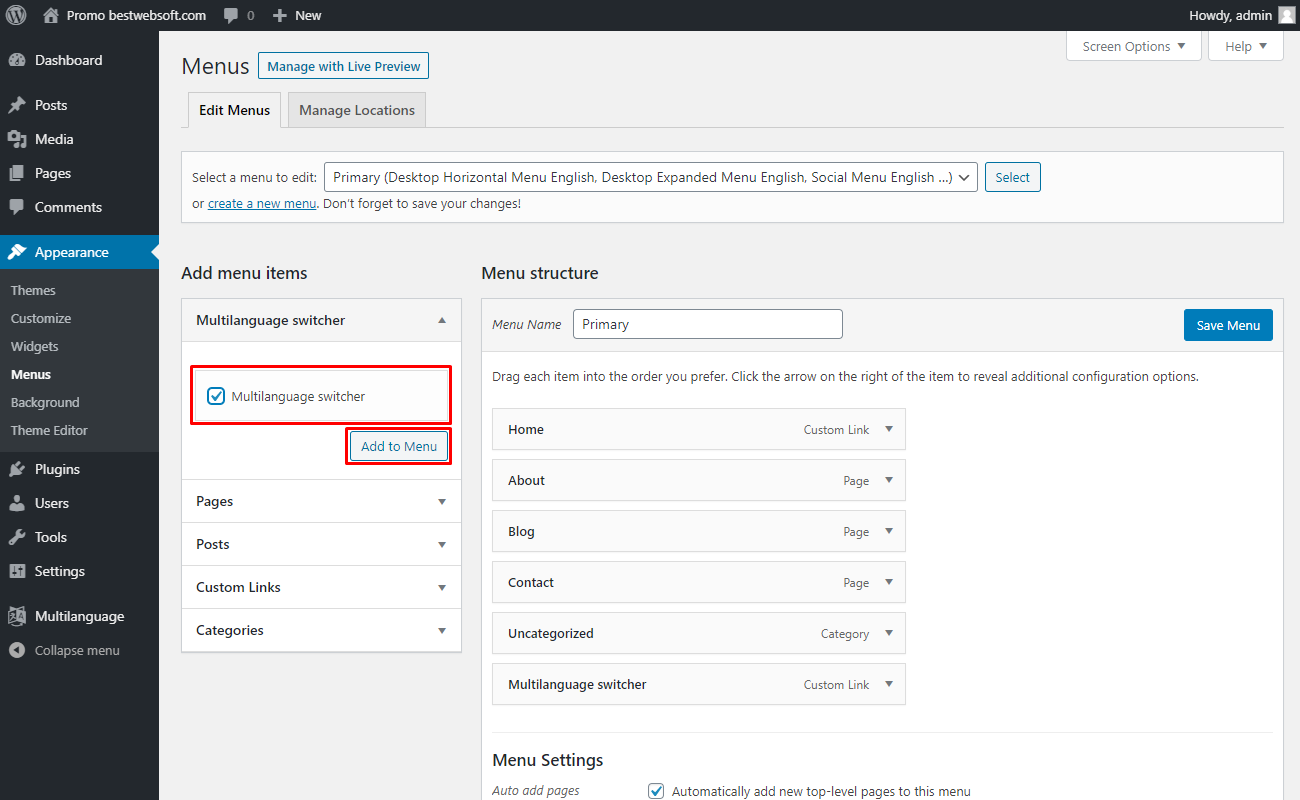Screen dimensions: 1300x800
Task: Expand the About menu item options
Action: (888, 480)
